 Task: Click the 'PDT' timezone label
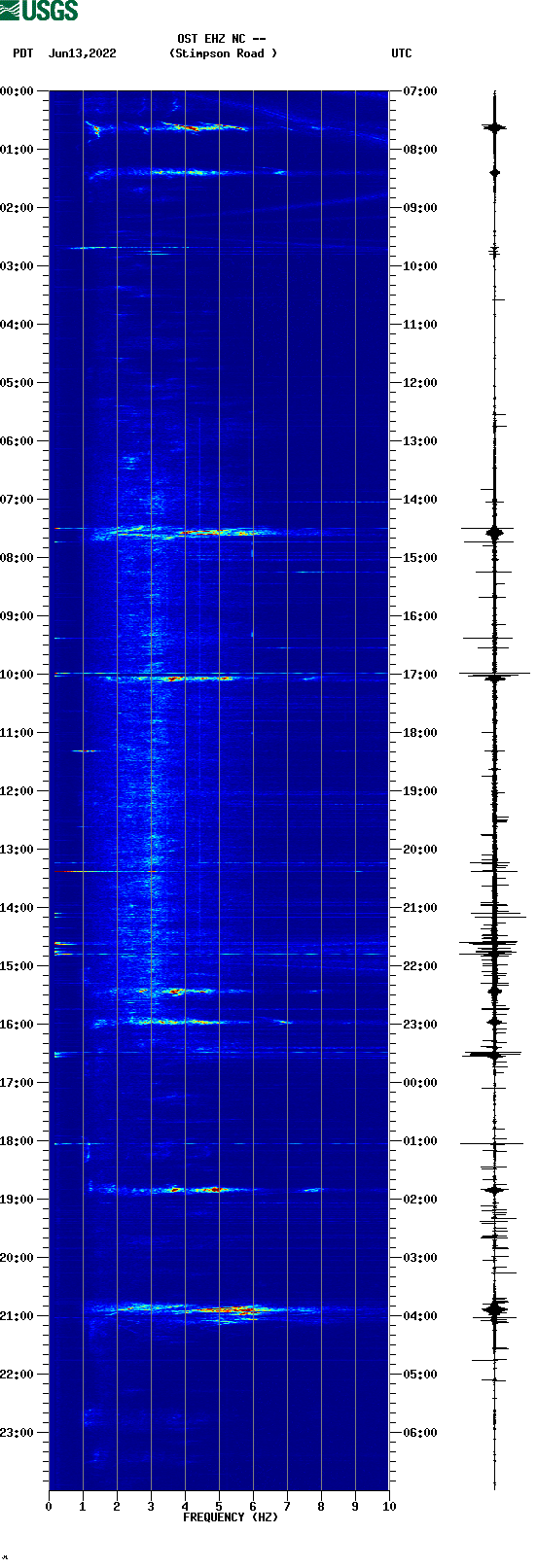pyautogui.click(x=23, y=53)
